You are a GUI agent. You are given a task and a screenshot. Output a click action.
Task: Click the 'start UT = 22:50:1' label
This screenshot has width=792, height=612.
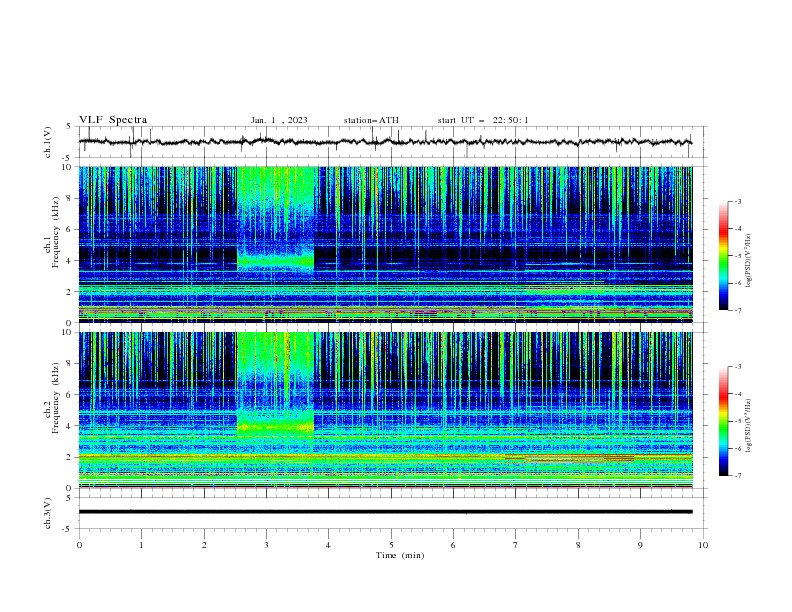(483, 120)
